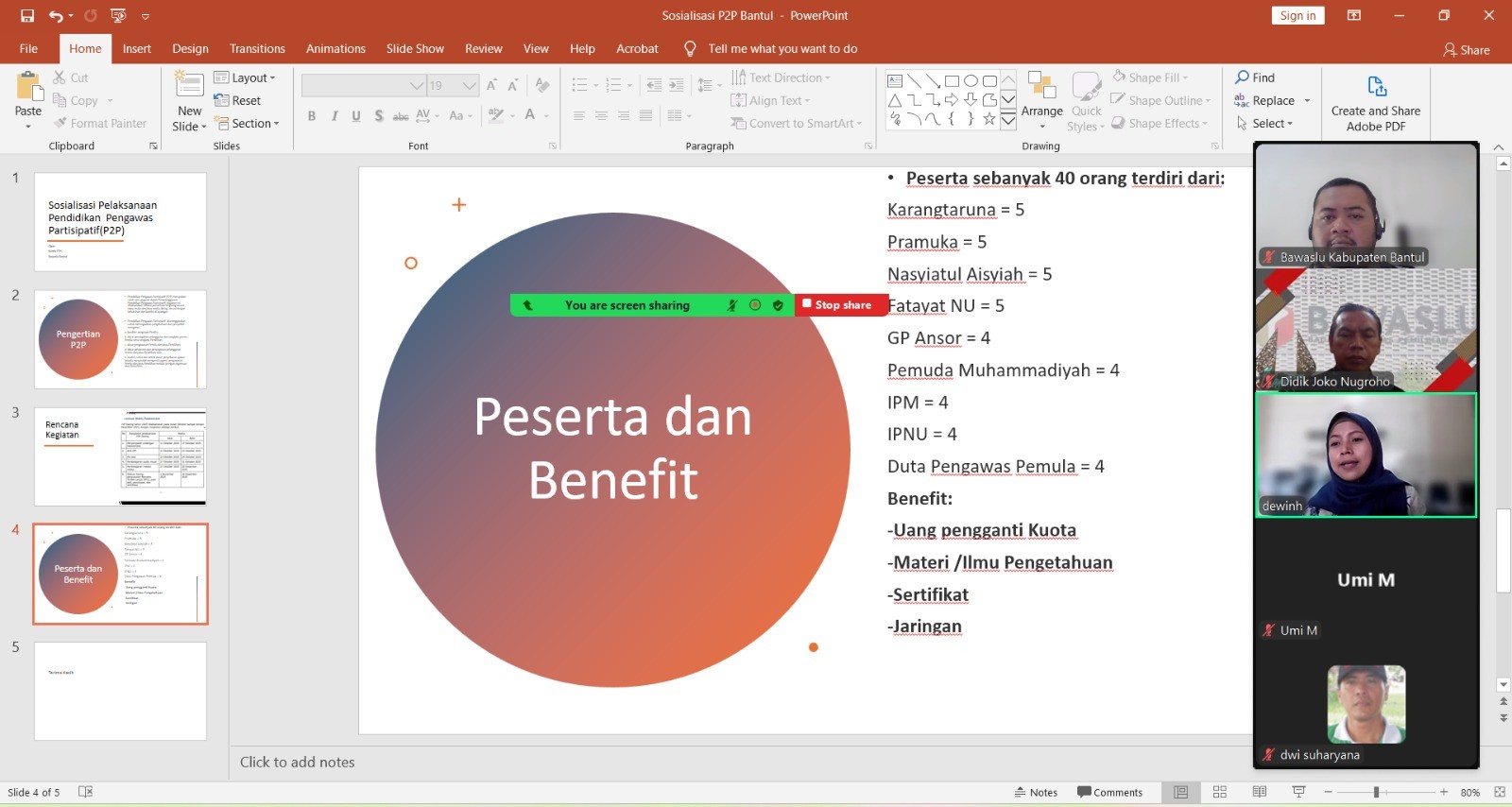Open the Select dropdown
Viewport: 1512px width, 807px height.
(x=1264, y=123)
